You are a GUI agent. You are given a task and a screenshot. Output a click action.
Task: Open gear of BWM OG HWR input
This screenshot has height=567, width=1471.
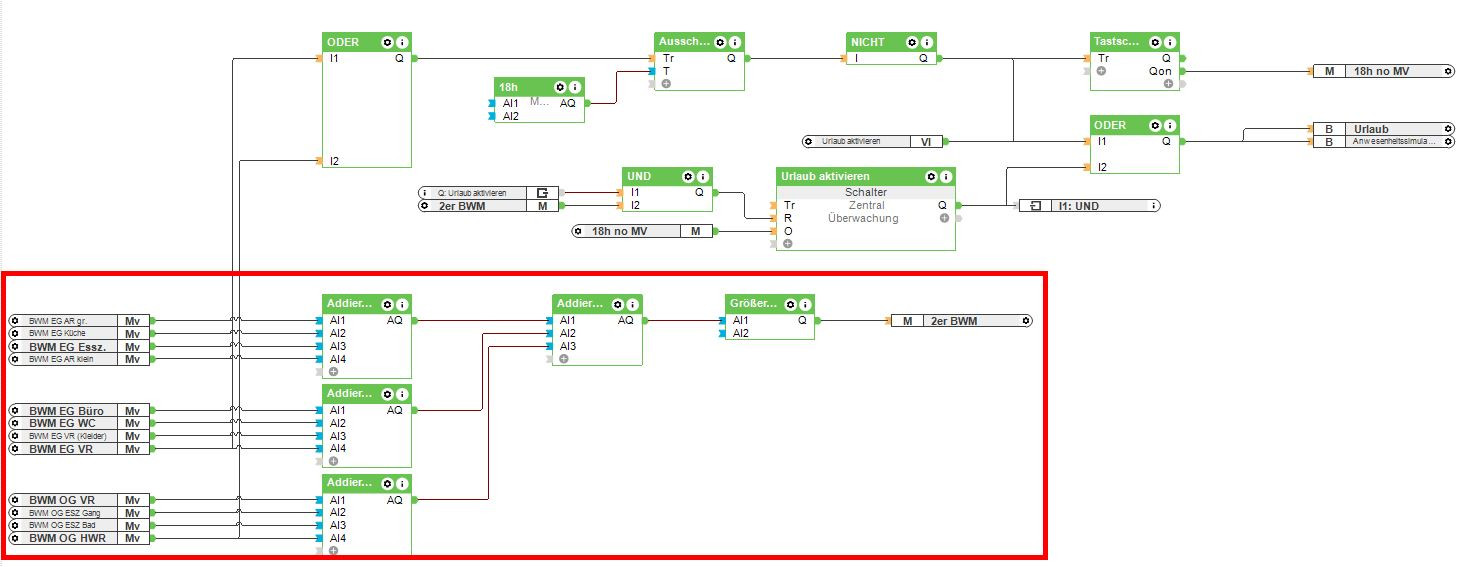[15, 538]
